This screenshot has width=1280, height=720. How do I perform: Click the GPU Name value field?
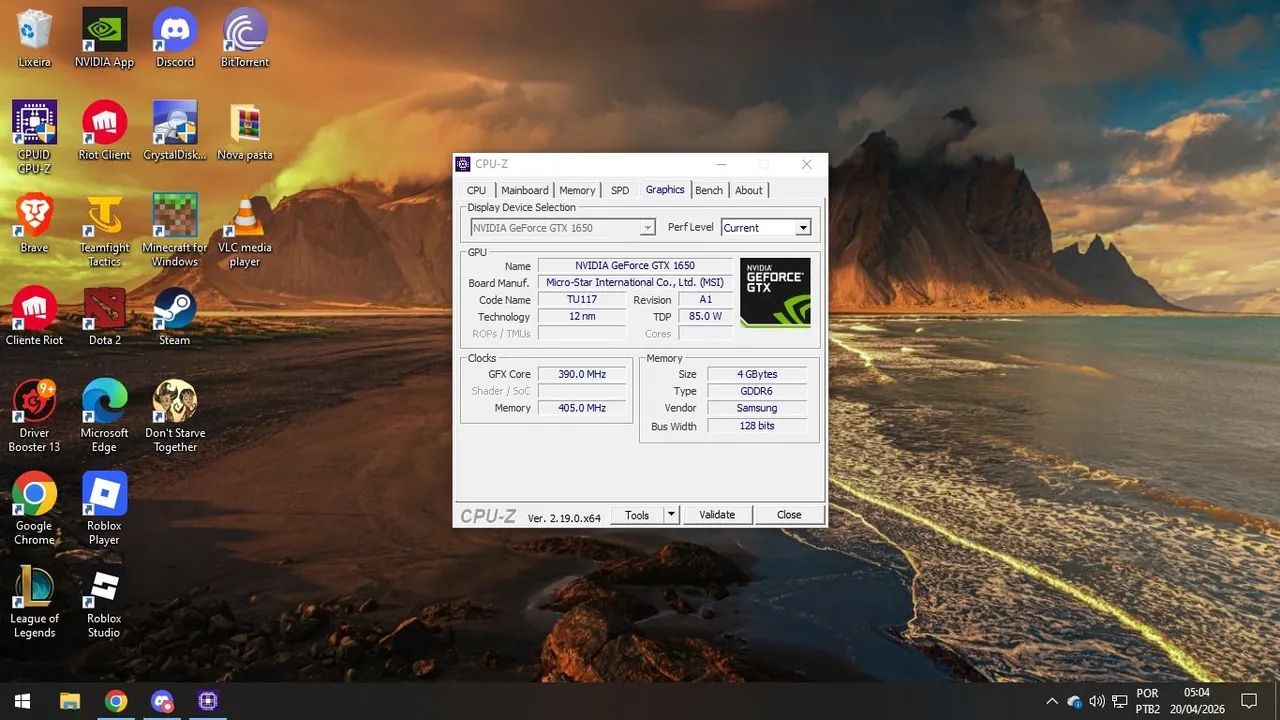635,266
